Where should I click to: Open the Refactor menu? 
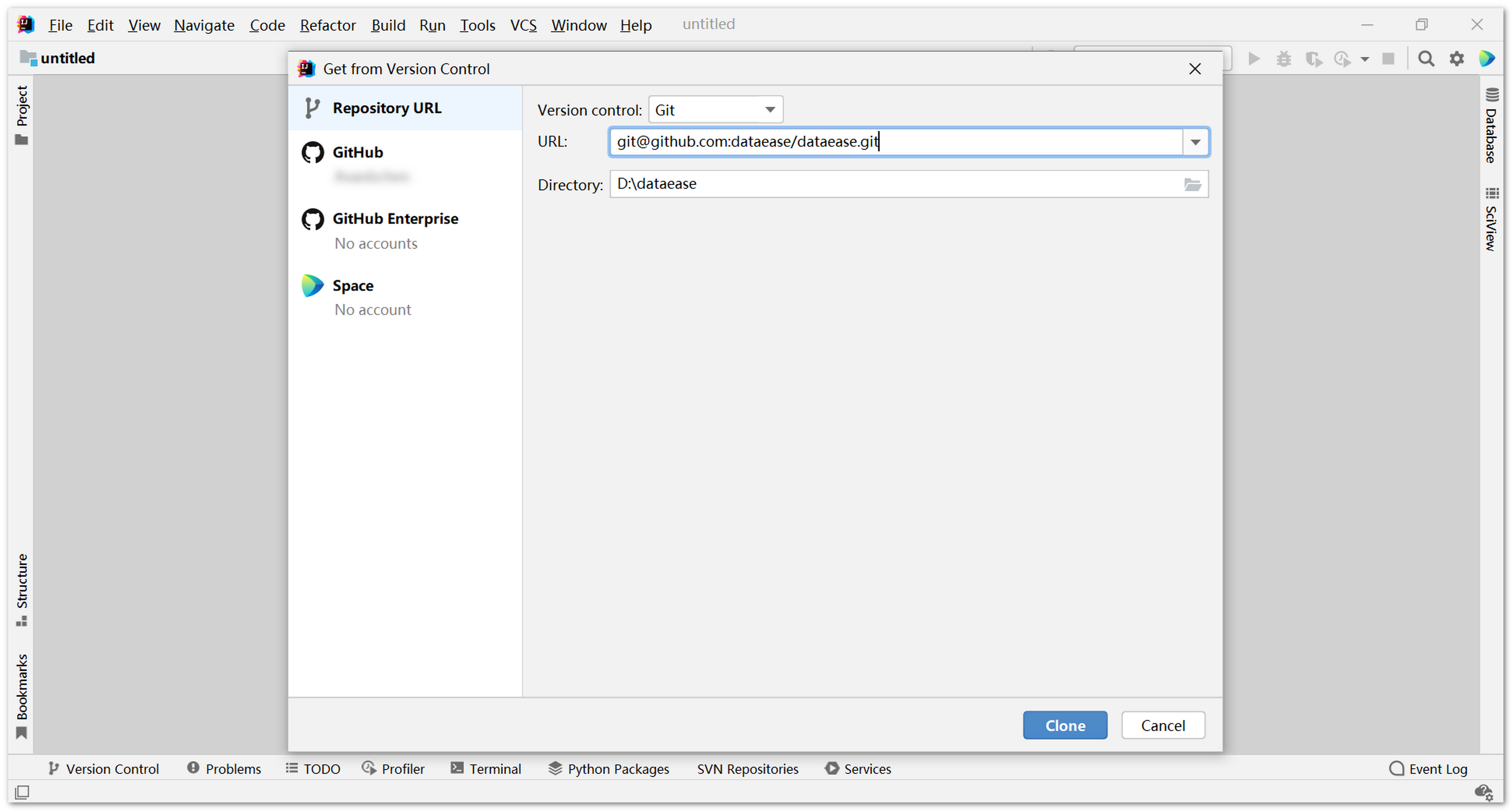click(327, 25)
